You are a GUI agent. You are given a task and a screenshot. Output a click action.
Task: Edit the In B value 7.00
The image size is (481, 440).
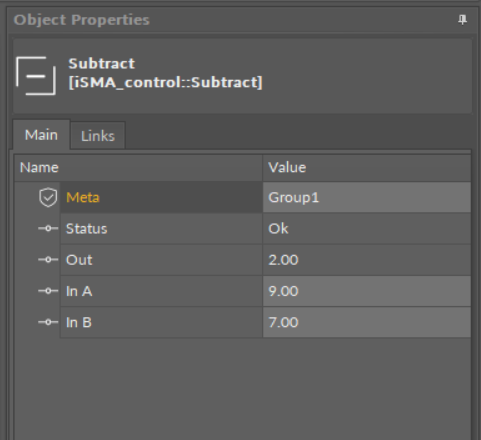tap(367, 322)
